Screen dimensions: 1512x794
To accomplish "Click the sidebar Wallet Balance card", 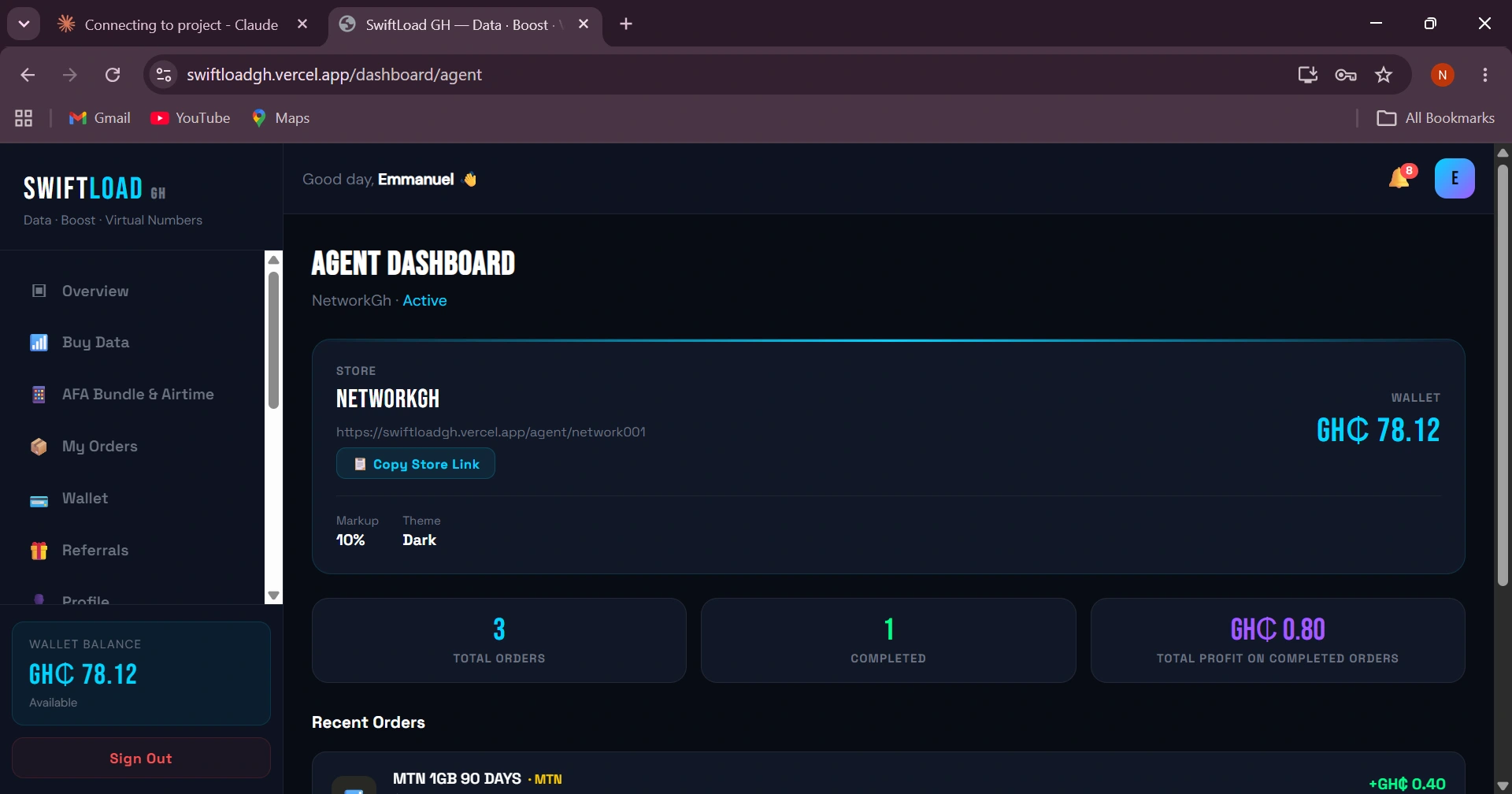I will coord(141,673).
